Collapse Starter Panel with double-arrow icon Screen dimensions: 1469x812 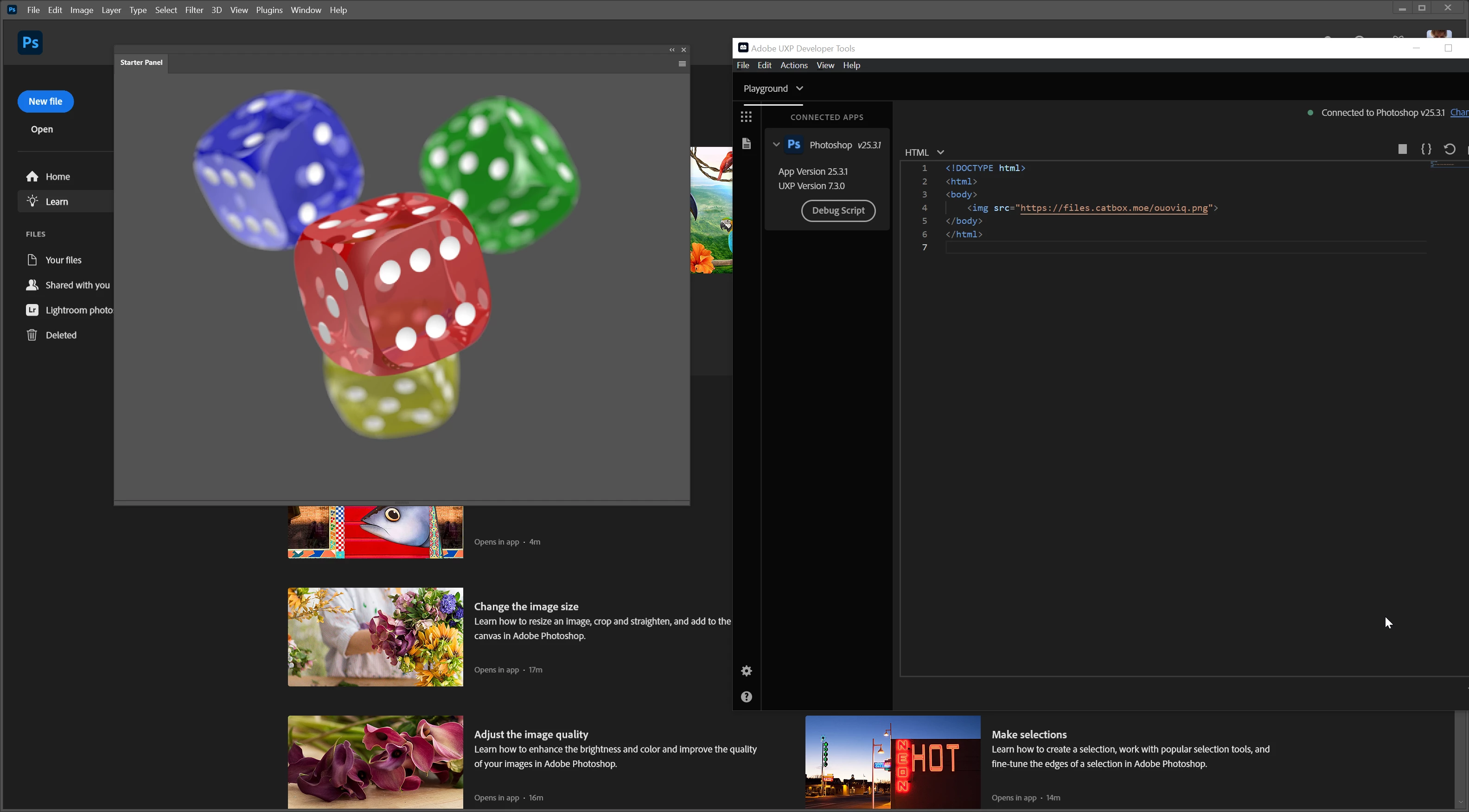click(x=672, y=50)
